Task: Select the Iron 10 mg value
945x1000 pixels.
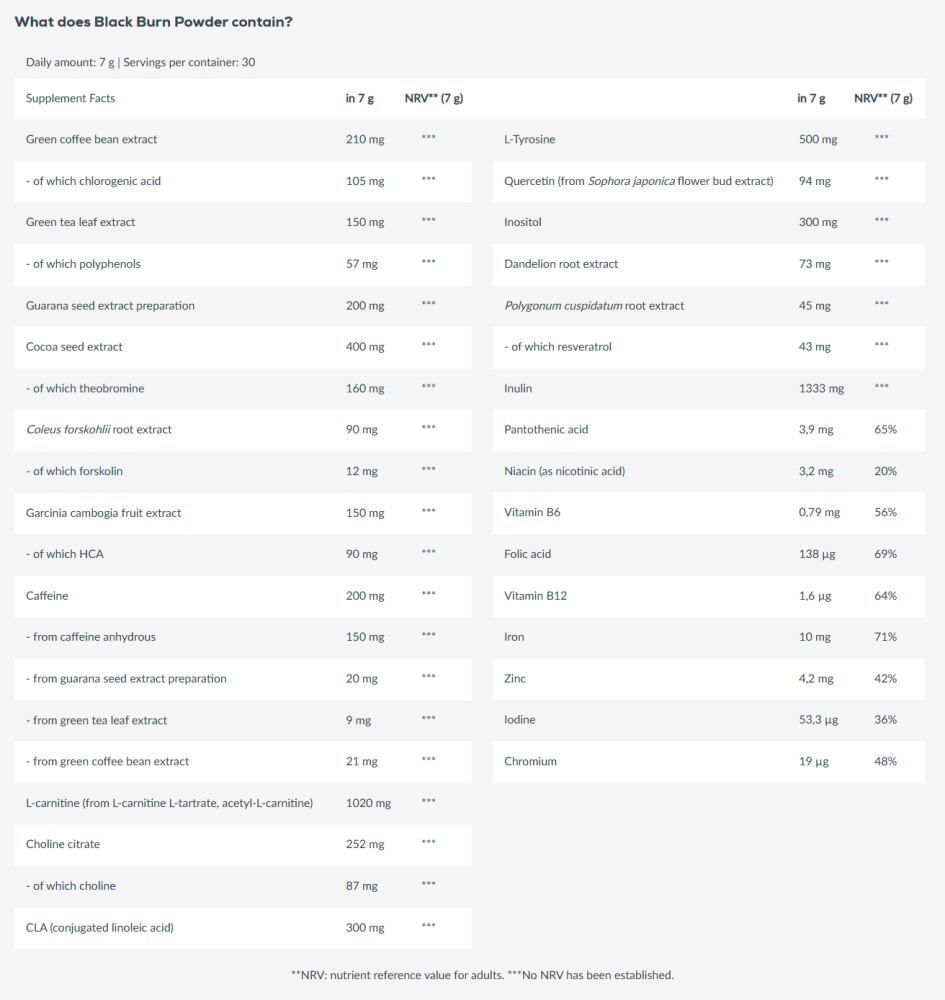Action: [814, 637]
